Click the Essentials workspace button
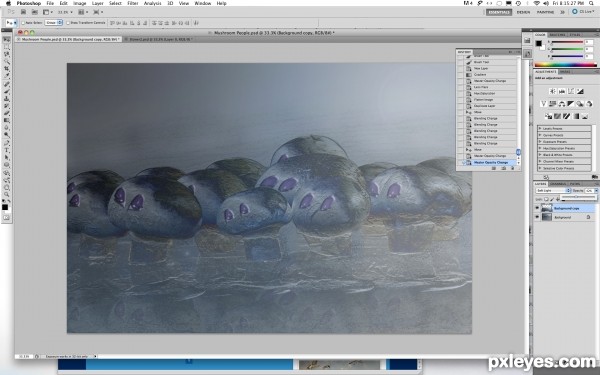The image size is (600, 375). point(499,12)
